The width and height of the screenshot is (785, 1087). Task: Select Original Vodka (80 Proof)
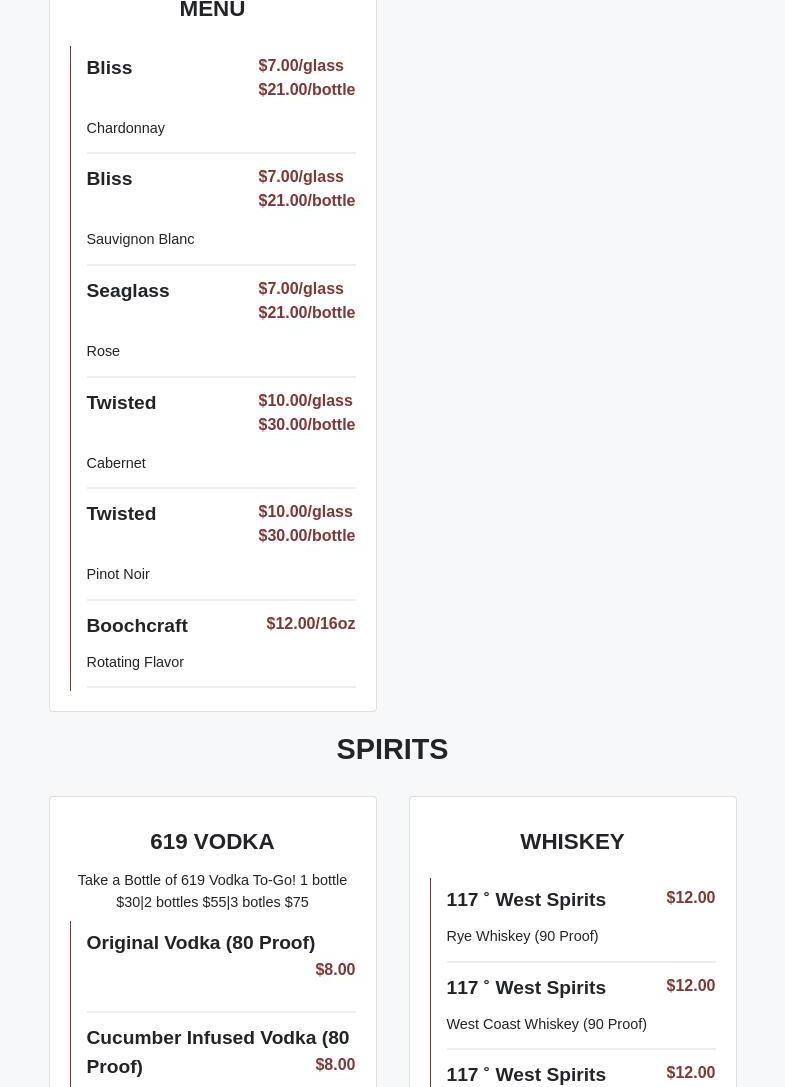coord(200,943)
